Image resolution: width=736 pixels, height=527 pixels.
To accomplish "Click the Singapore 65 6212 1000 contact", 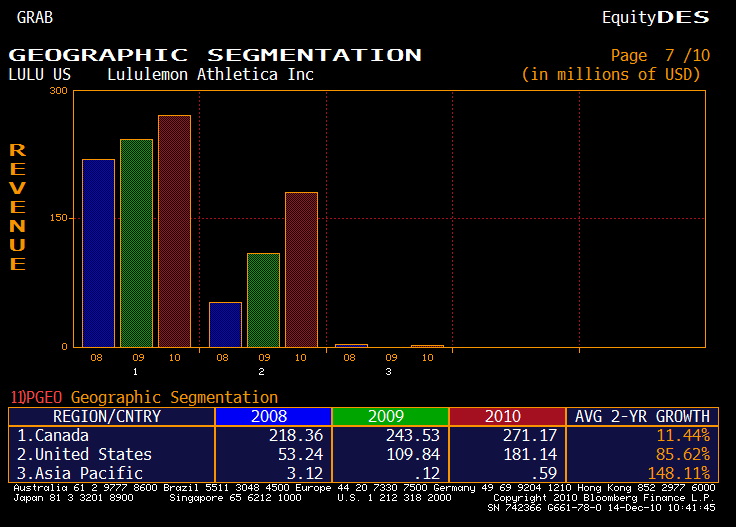I will [235, 497].
